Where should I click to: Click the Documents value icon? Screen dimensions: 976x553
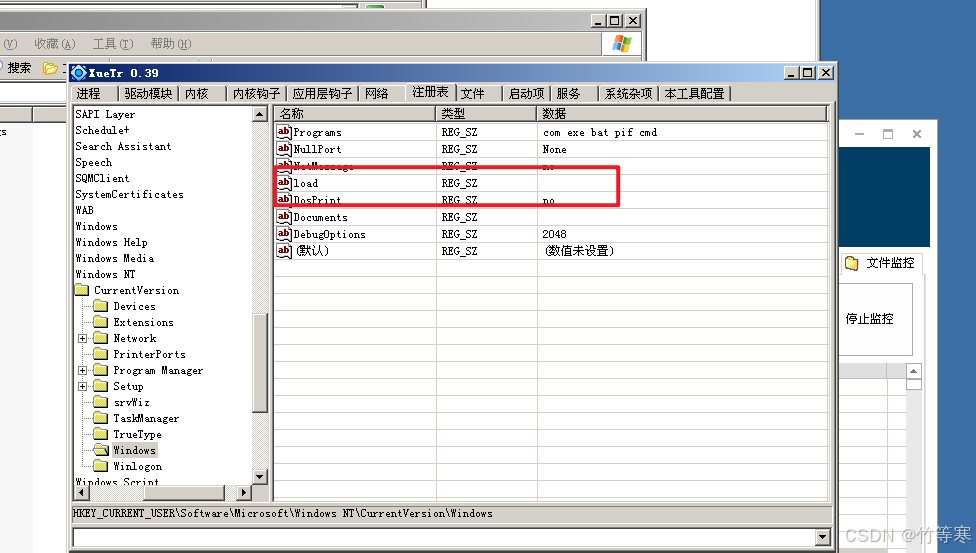pyautogui.click(x=284, y=217)
